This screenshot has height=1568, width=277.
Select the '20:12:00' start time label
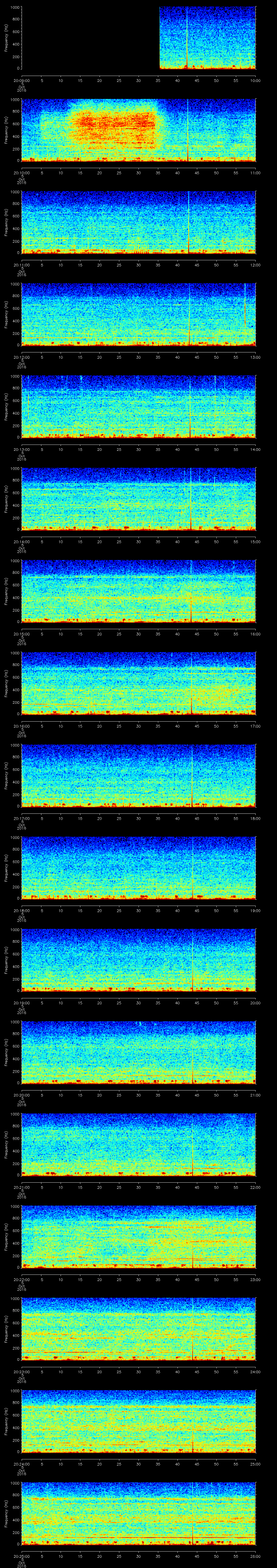22,357
